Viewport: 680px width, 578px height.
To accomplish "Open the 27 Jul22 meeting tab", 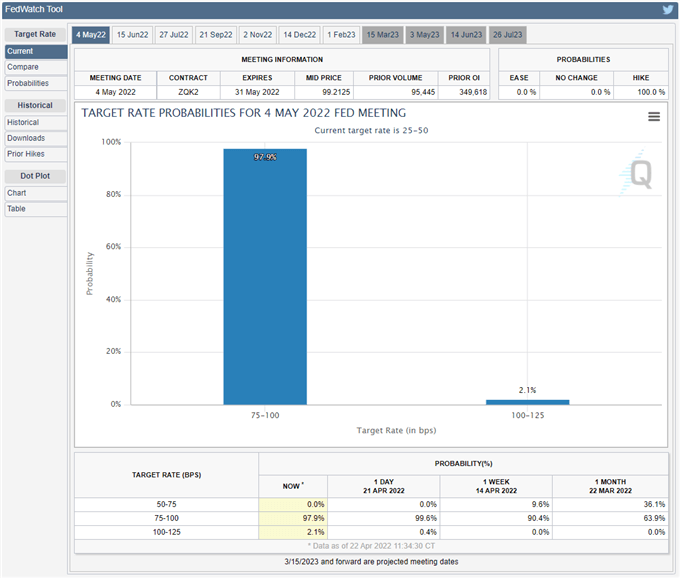I will coord(174,35).
